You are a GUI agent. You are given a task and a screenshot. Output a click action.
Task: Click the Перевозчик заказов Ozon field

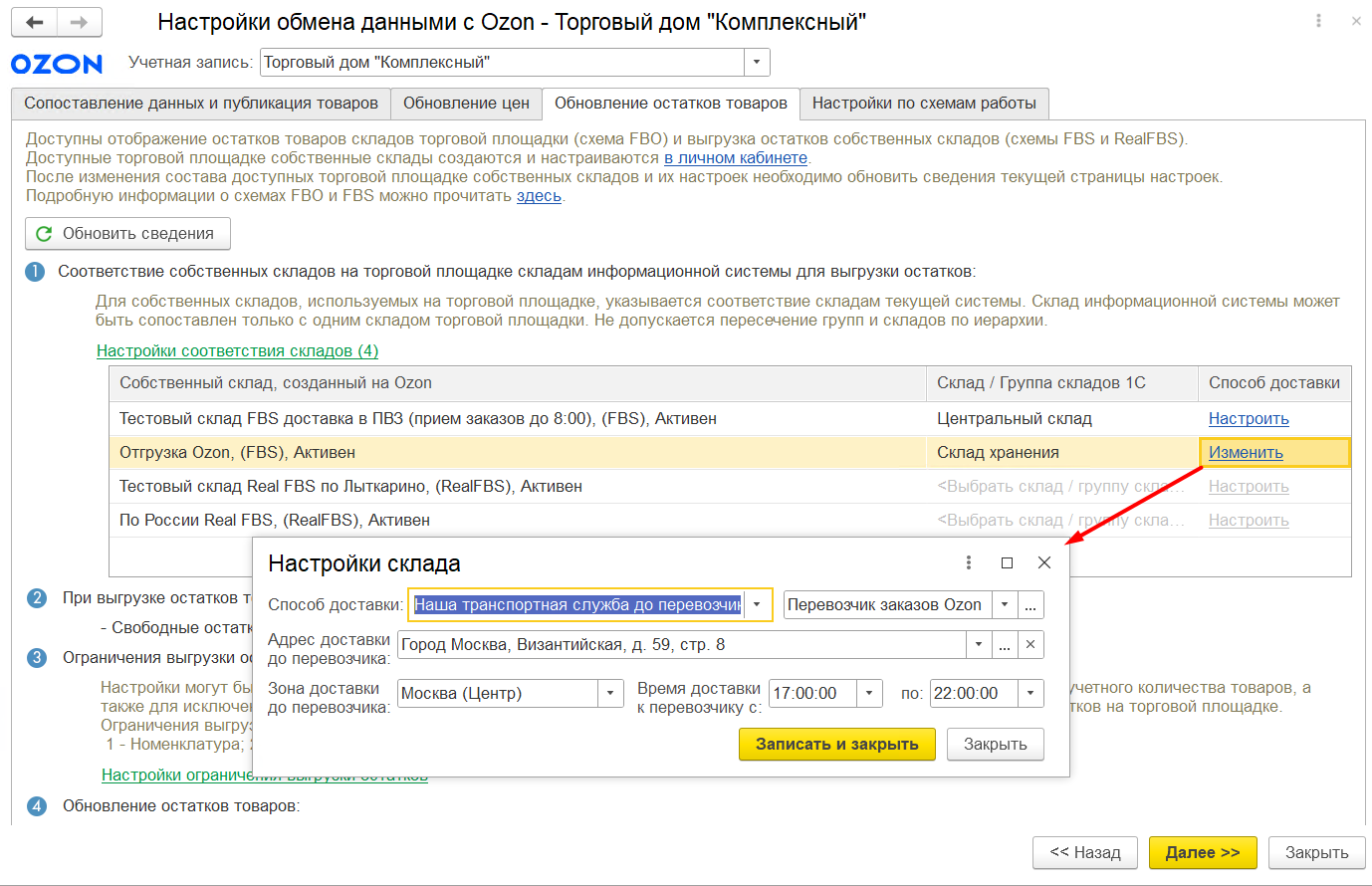[888, 605]
